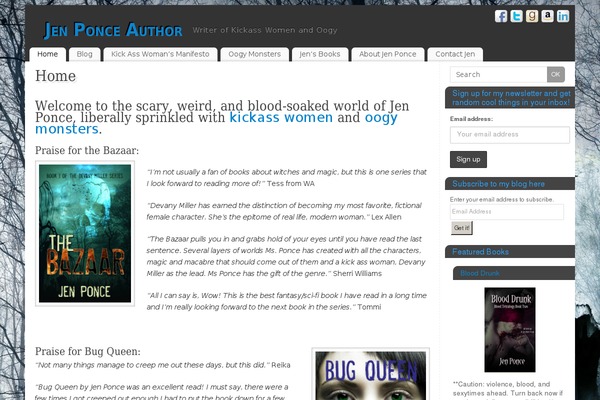Go to the Blog tab

[x=85, y=54]
